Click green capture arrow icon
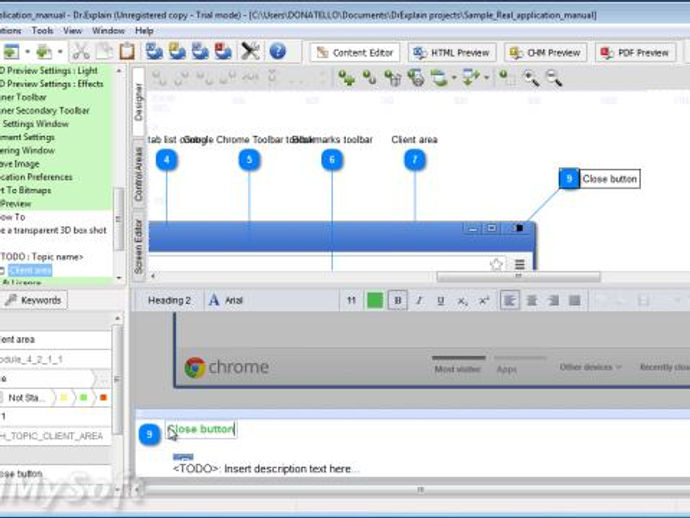690x518 pixels. point(44,52)
